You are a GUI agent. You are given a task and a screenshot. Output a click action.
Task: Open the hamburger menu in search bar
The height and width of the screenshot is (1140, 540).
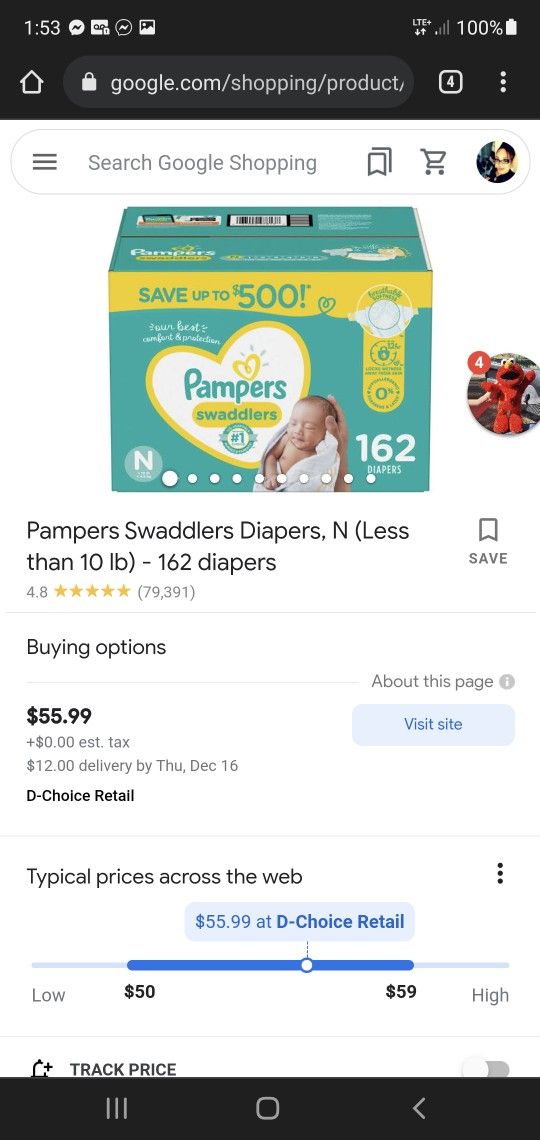[45, 162]
